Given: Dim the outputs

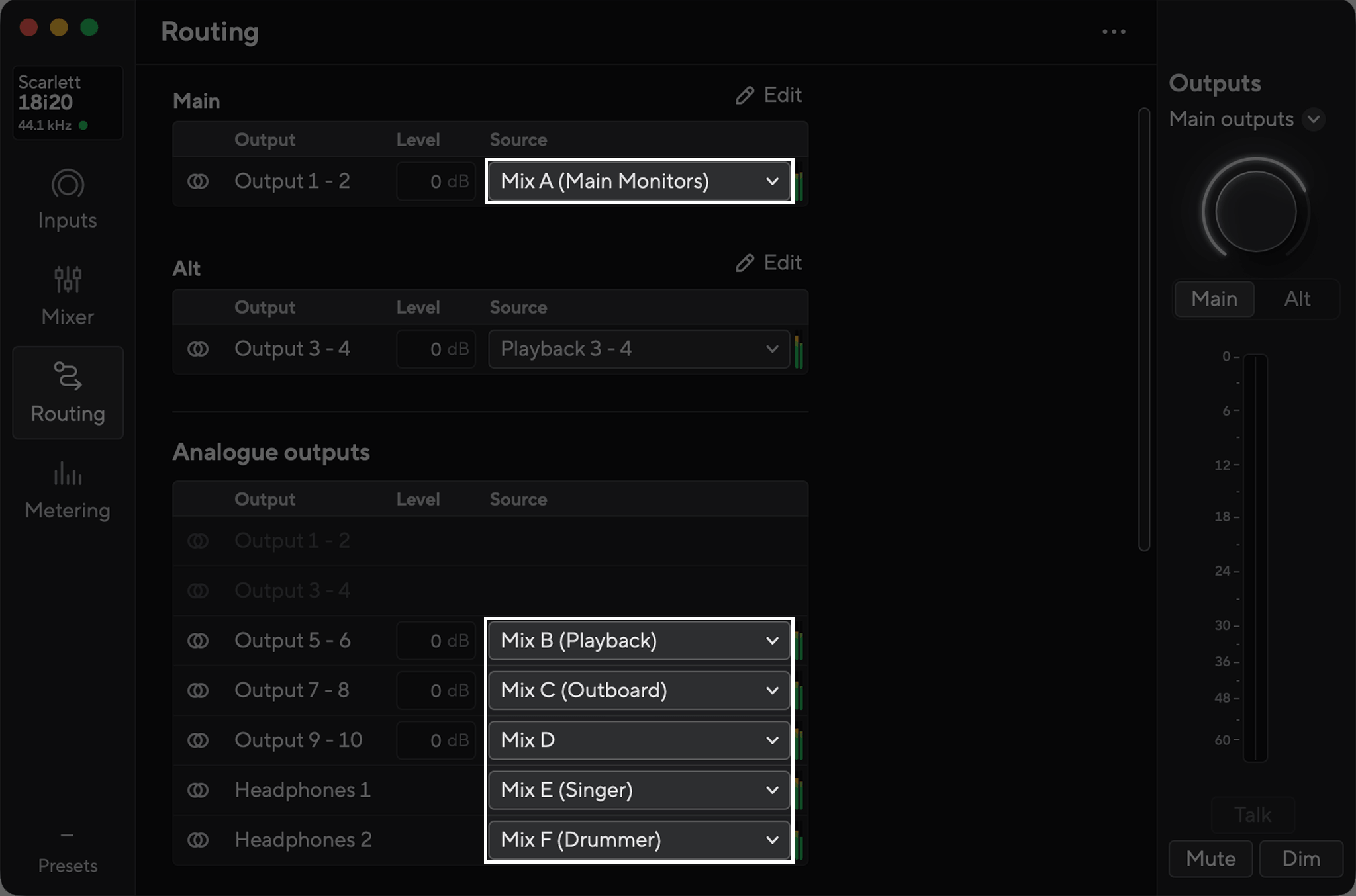Looking at the screenshot, I should point(1301,858).
